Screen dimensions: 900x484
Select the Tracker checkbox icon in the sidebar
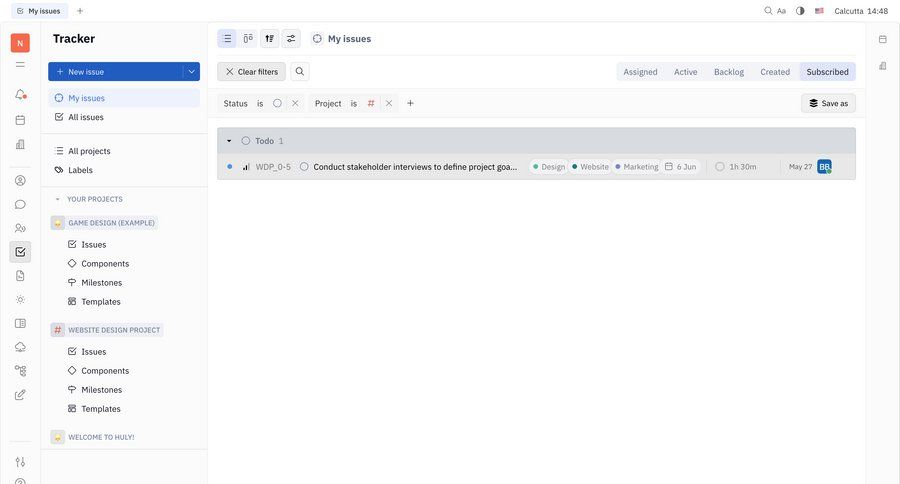click(20, 251)
